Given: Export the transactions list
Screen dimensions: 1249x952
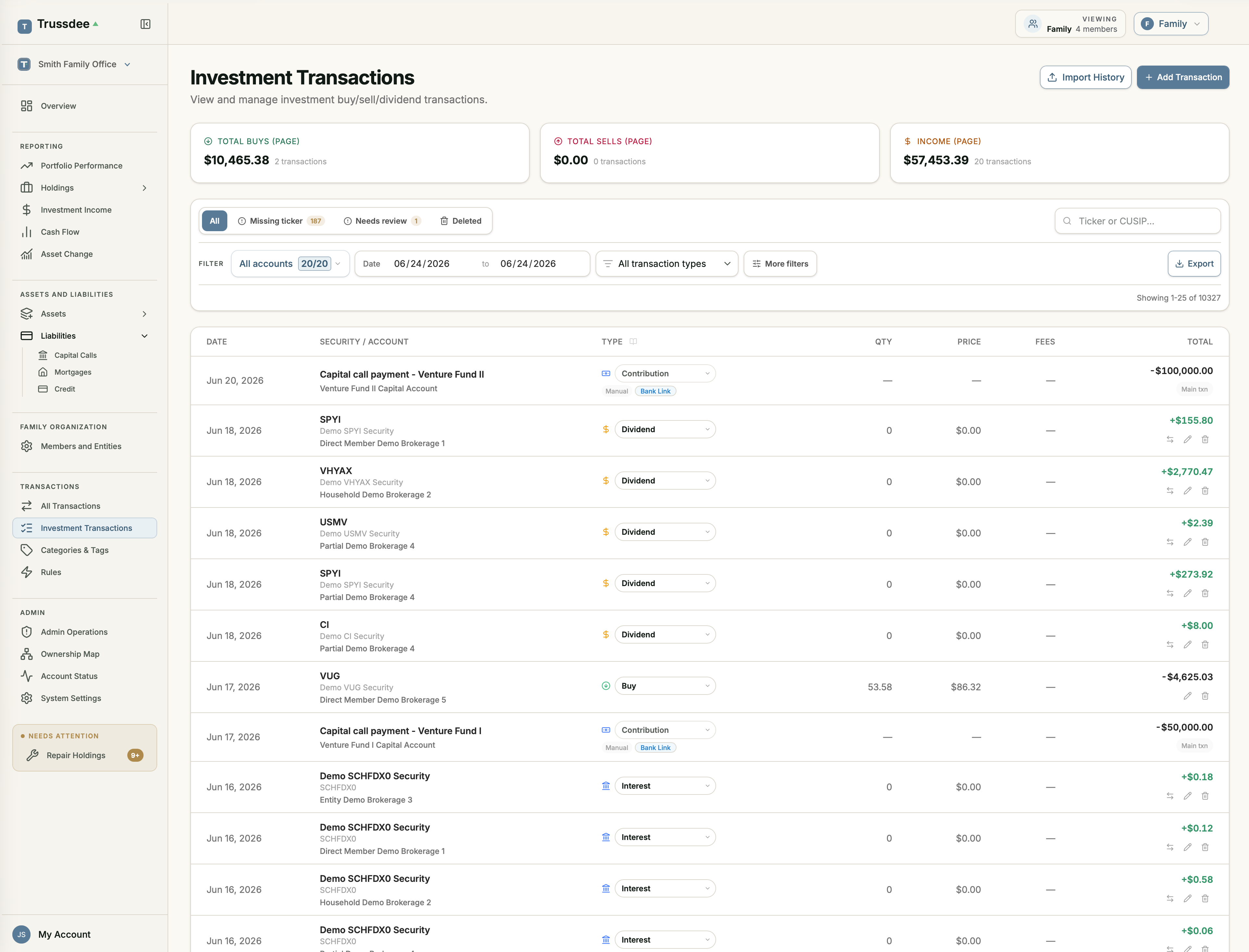Looking at the screenshot, I should tap(1194, 264).
